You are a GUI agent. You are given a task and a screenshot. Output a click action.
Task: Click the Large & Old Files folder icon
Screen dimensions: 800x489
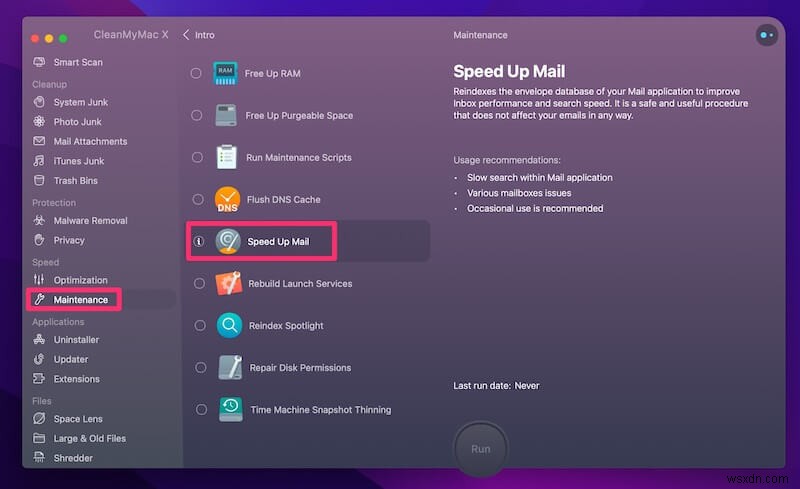click(x=39, y=438)
